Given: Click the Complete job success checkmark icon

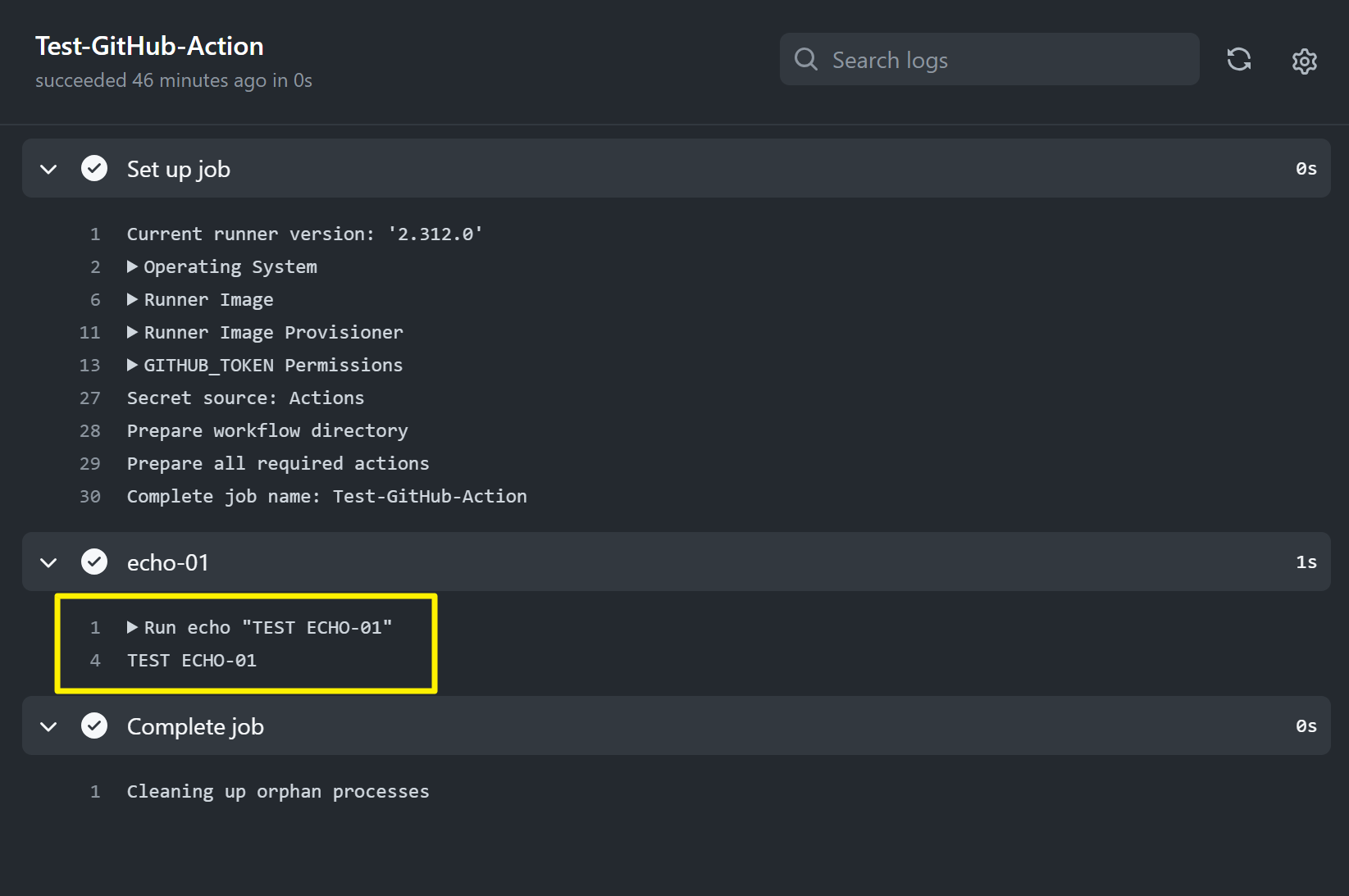Looking at the screenshot, I should [x=94, y=725].
